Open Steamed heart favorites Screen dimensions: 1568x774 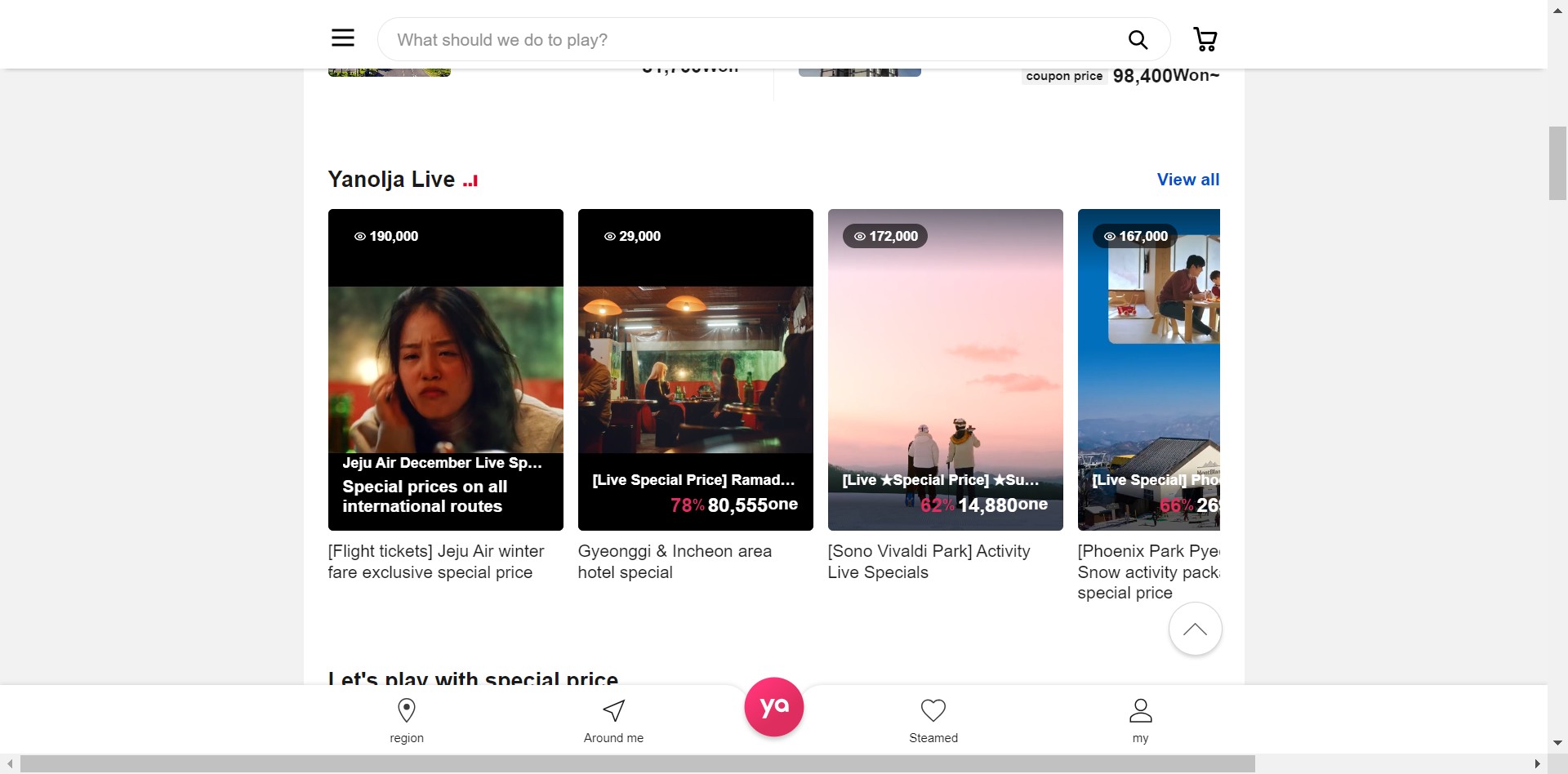coord(933,720)
